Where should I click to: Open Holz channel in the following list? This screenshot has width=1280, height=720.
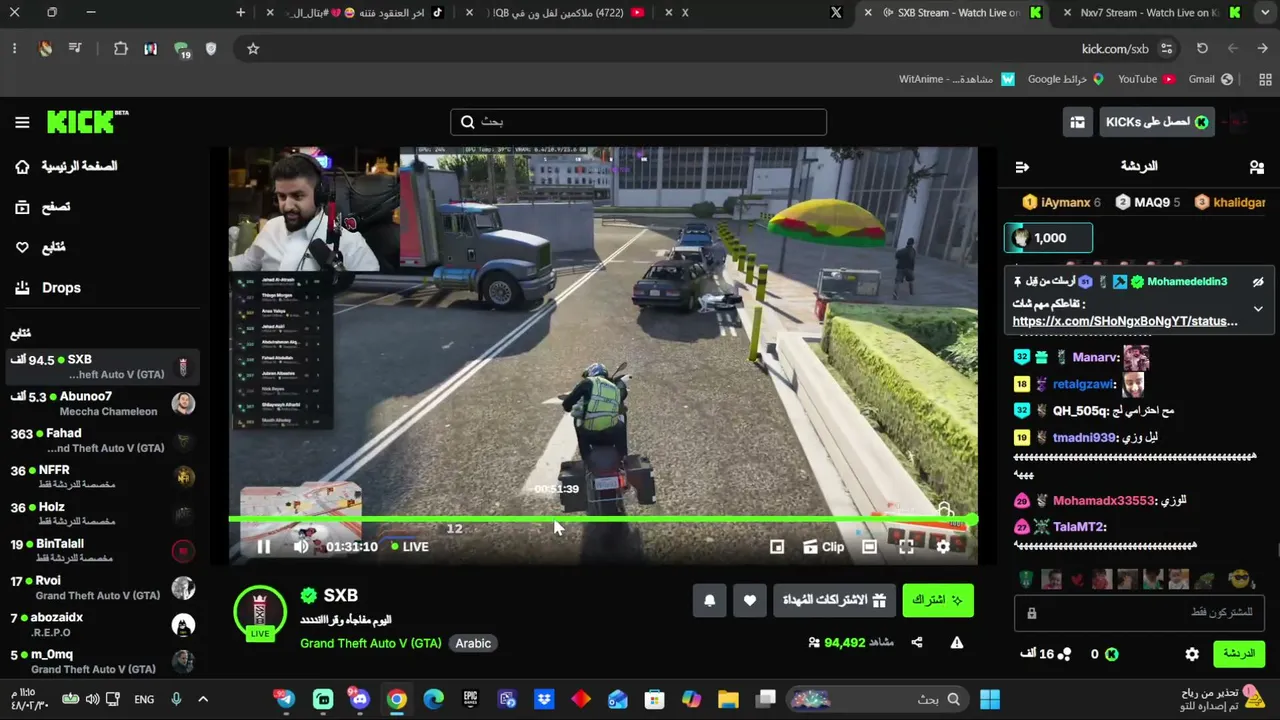102,514
